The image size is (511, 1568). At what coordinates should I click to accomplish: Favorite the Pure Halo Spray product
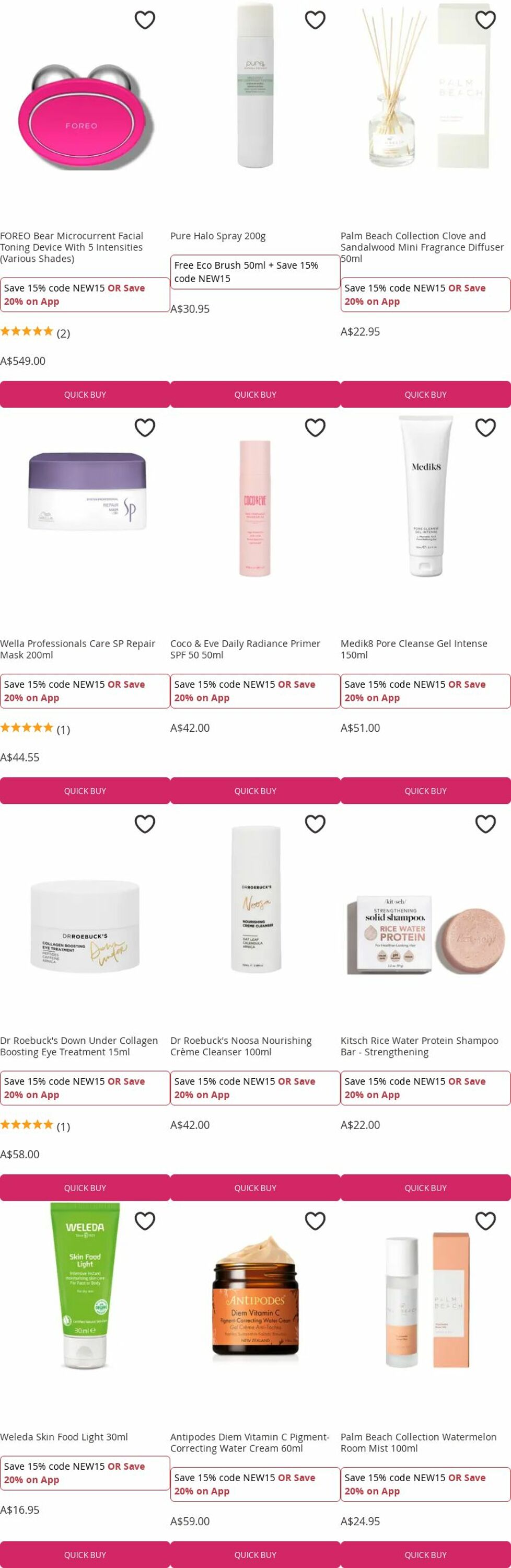315,20
